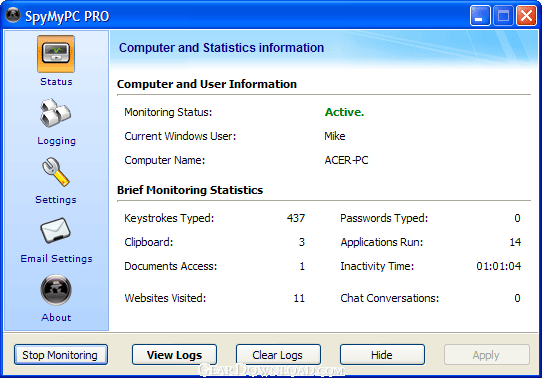The height and width of the screenshot is (378, 542).
Task: Click the Inactivity Time value 01:01:04
Action: (x=498, y=266)
